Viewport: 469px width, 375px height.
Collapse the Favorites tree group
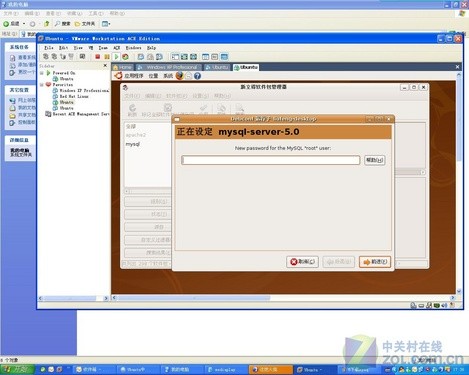tap(42, 85)
